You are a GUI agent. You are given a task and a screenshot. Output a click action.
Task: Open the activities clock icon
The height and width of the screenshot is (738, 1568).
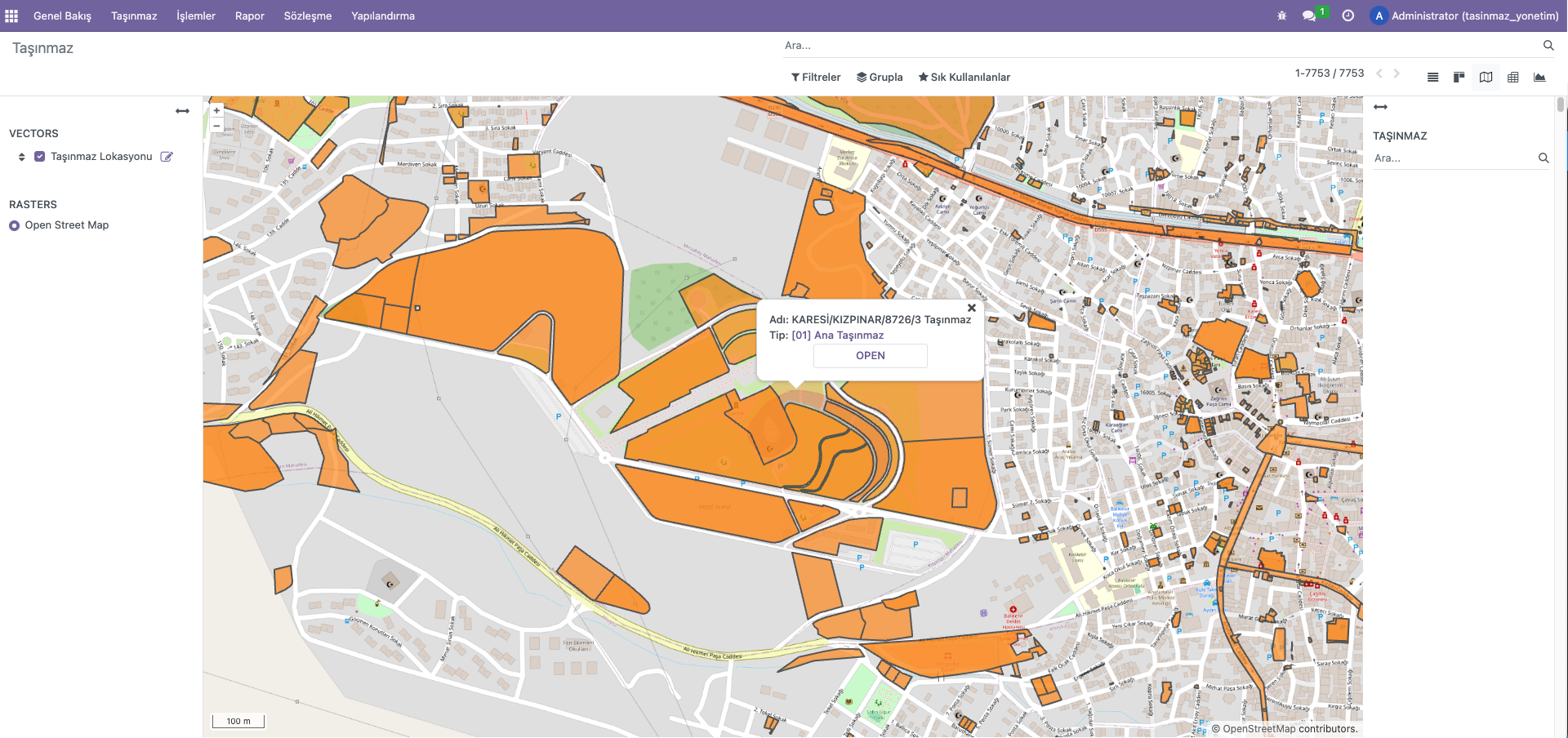click(1348, 16)
